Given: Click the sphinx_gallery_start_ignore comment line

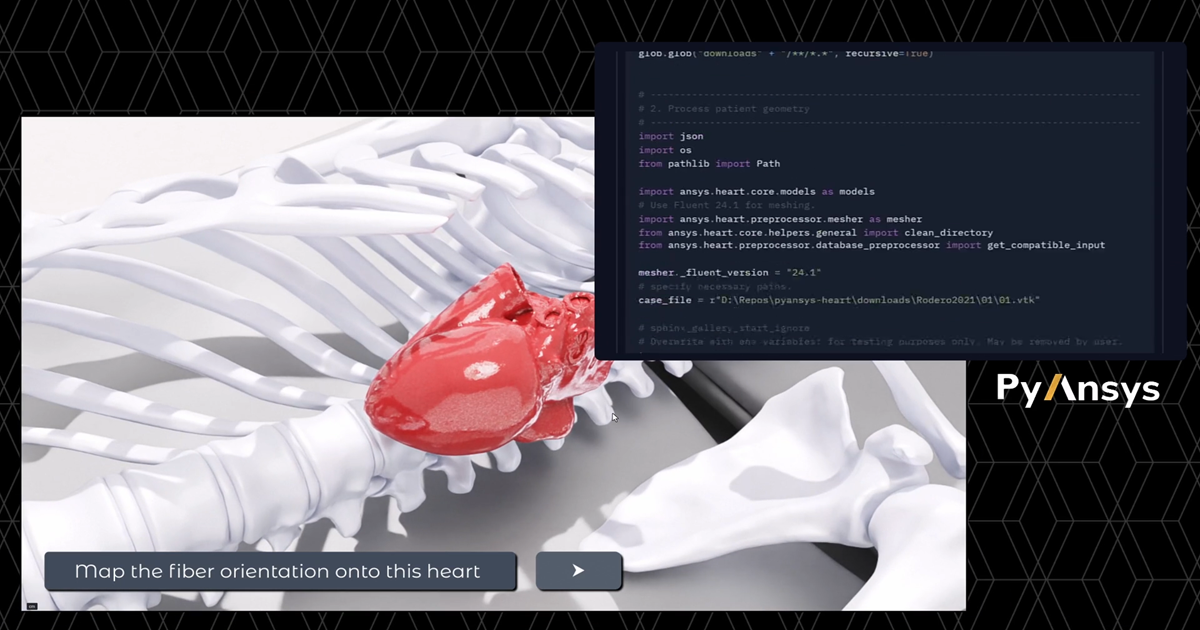Looking at the screenshot, I should (x=722, y=328).
